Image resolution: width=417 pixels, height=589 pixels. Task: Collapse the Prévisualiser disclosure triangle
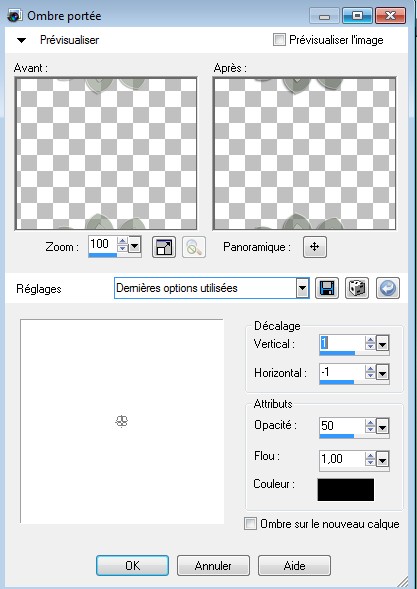point(21,40)
